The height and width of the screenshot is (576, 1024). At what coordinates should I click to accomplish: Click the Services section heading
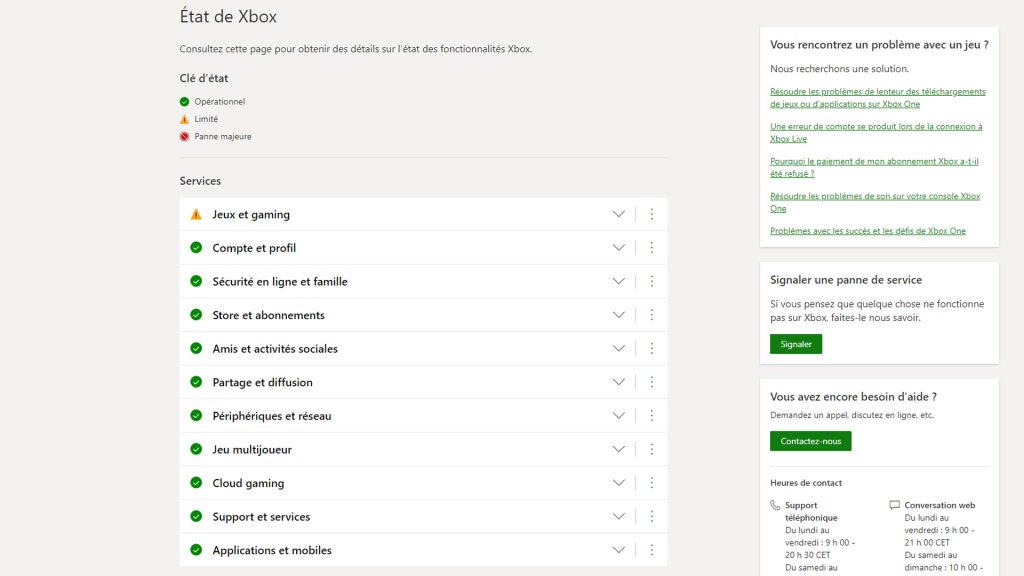[200, 181]
